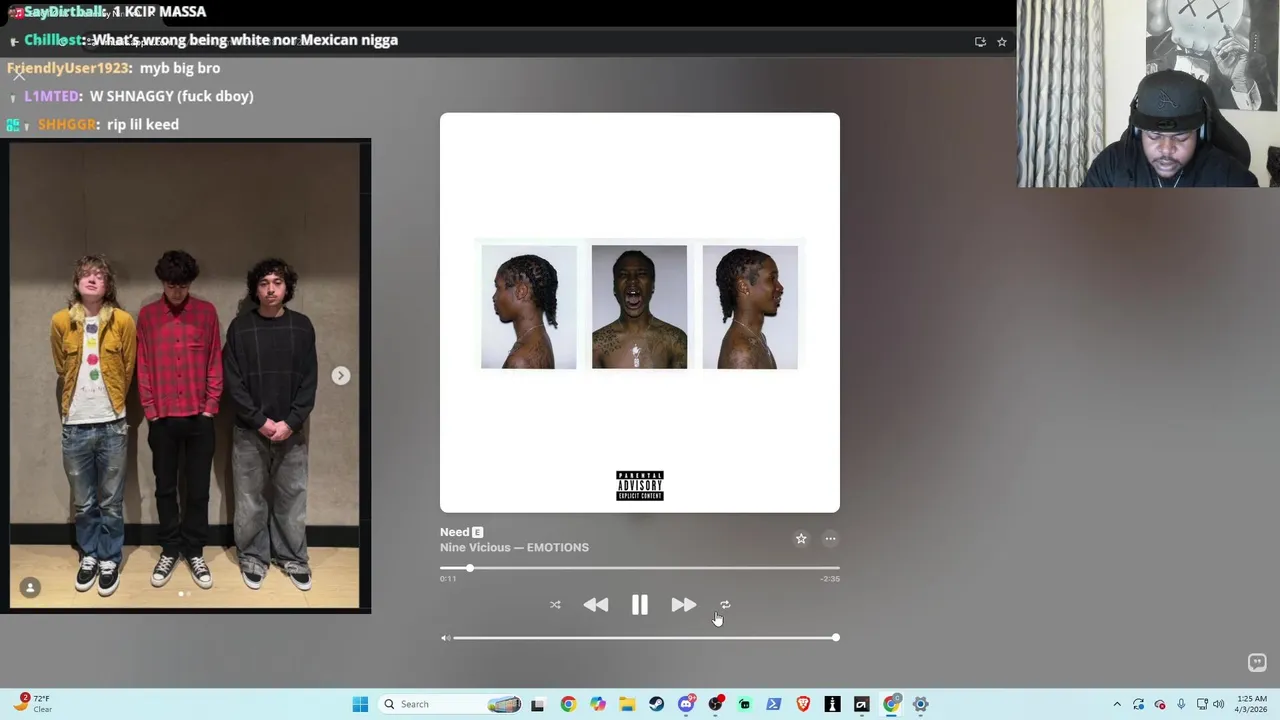Click the message "myb big bro"
The image size is (1280, 720).
click(x=180, y=68)
